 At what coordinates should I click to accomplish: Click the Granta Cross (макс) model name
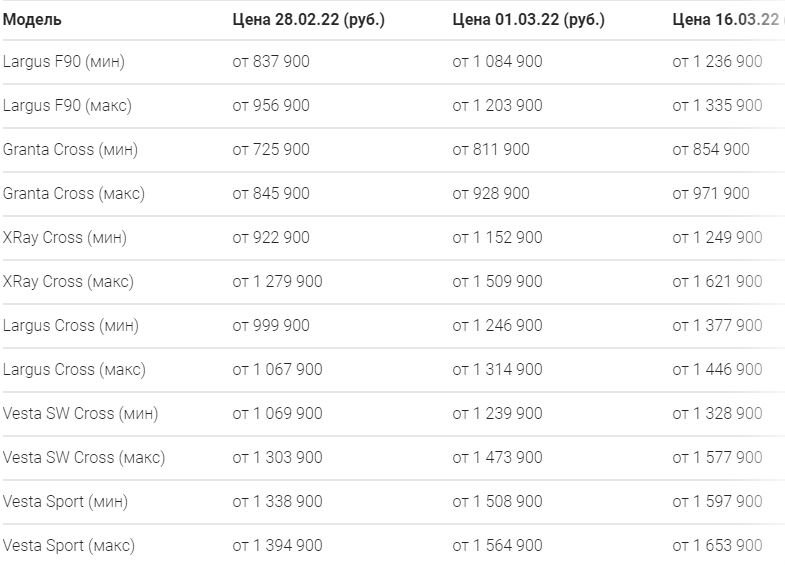pos(74,194)
